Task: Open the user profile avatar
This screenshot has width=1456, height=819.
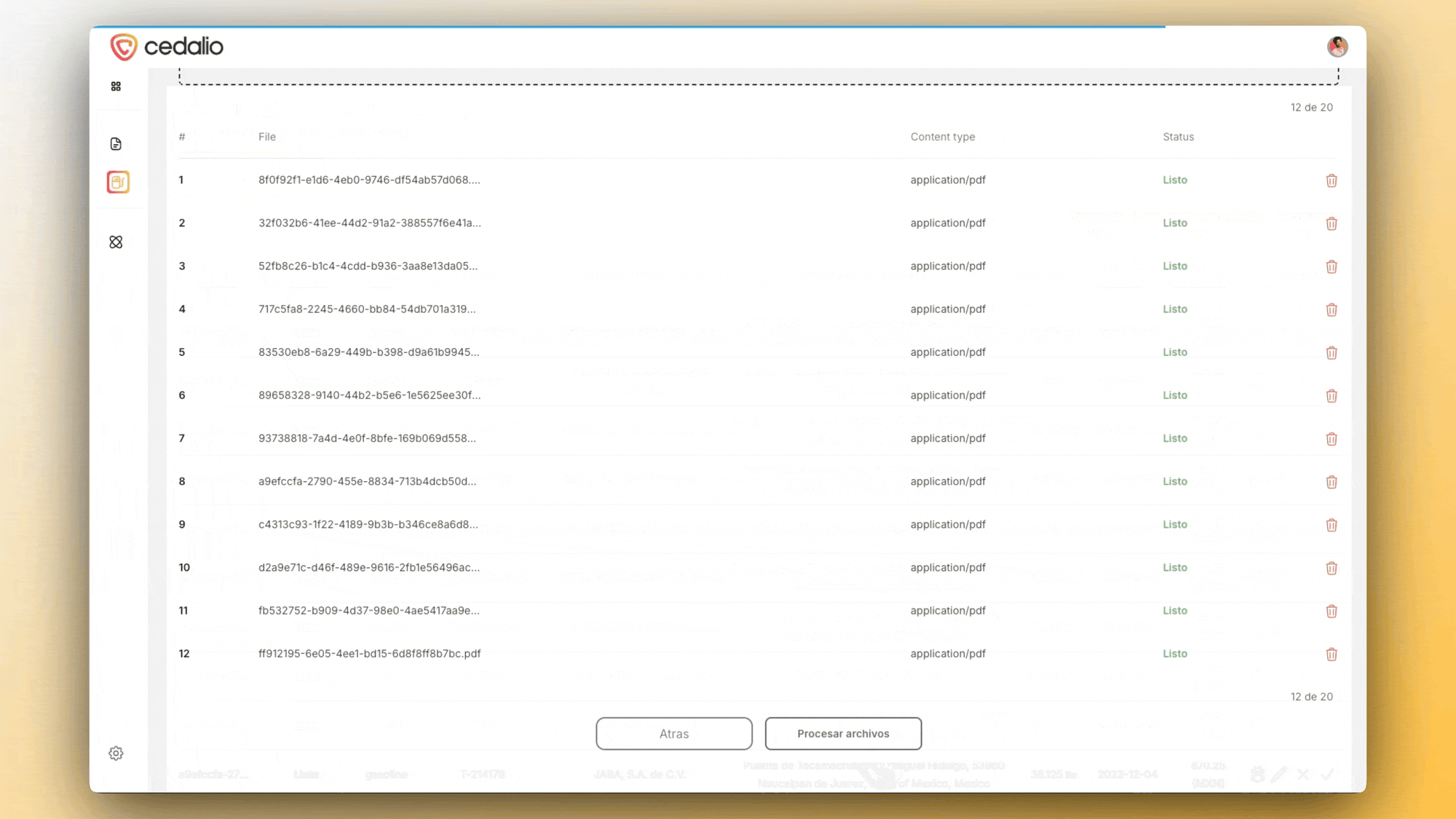Action: coord(1337,47)
